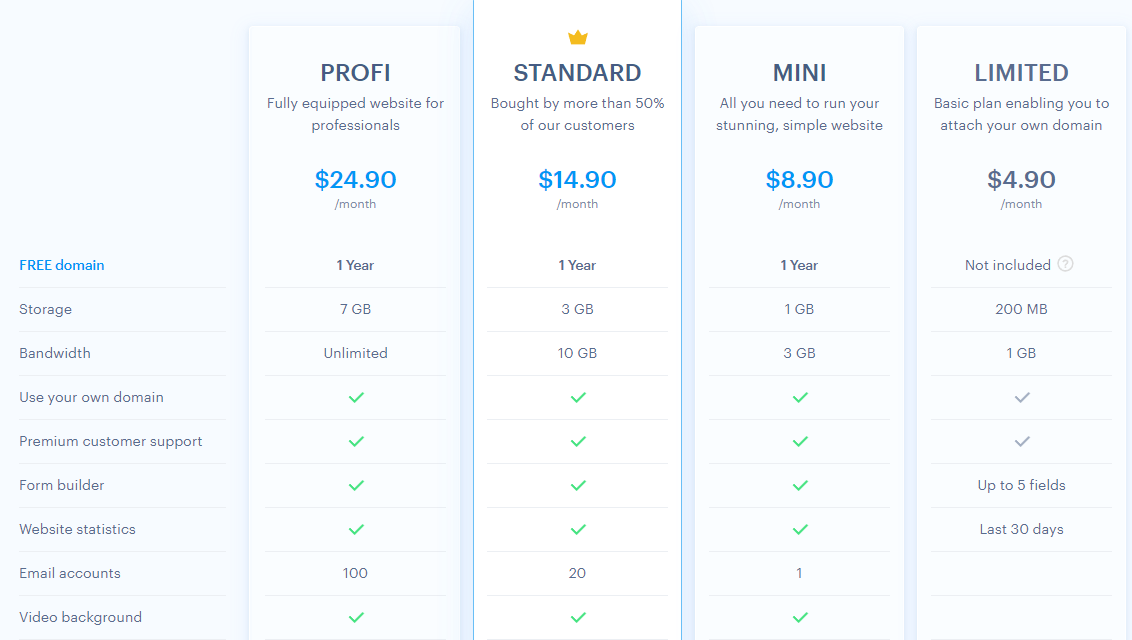Choose the LIMITED plan heading
1132x640 pixels.
click(x=1022, y=73)
